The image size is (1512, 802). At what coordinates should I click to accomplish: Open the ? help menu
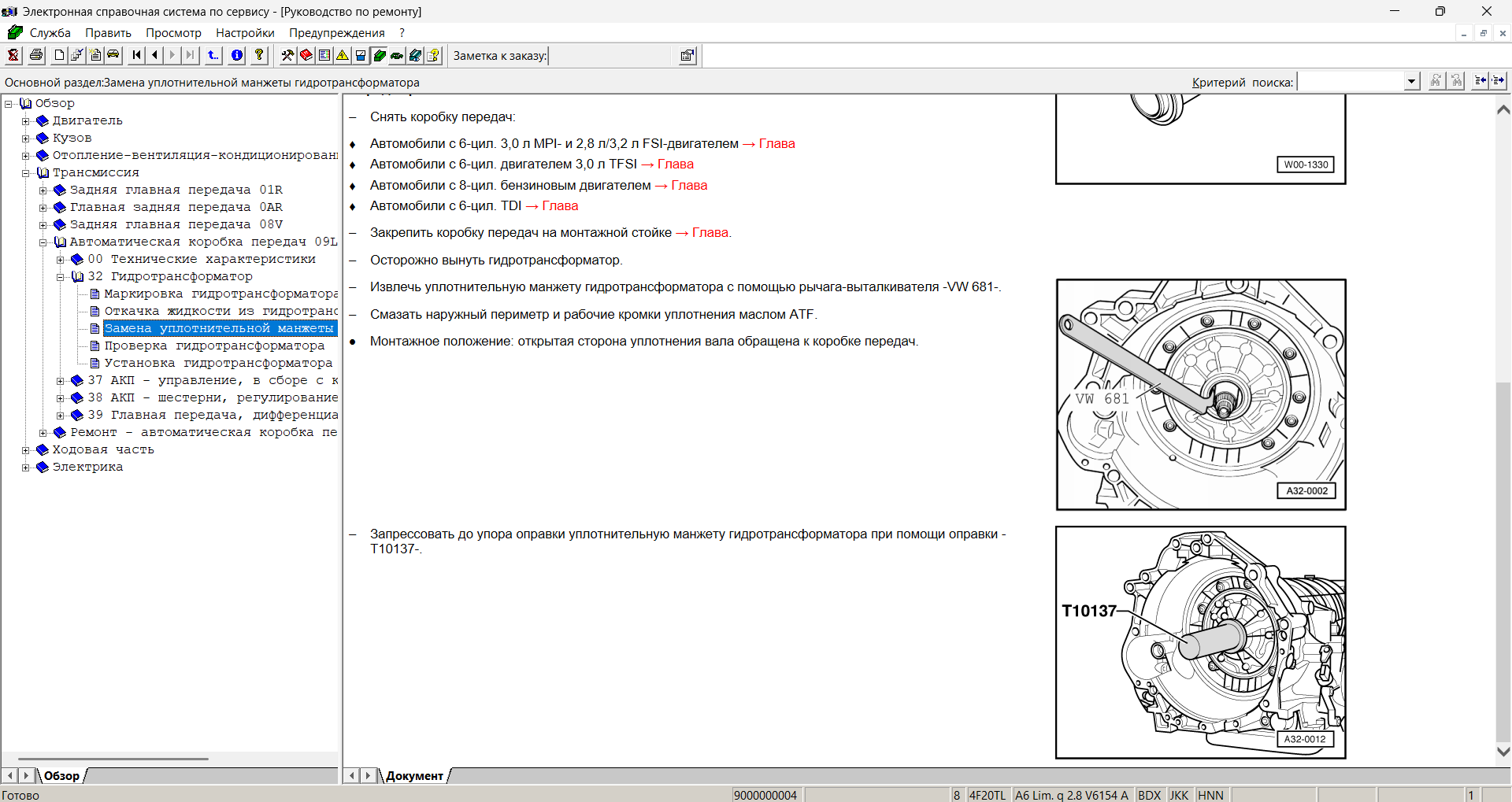pyautogui.click(x=402, y=33)
